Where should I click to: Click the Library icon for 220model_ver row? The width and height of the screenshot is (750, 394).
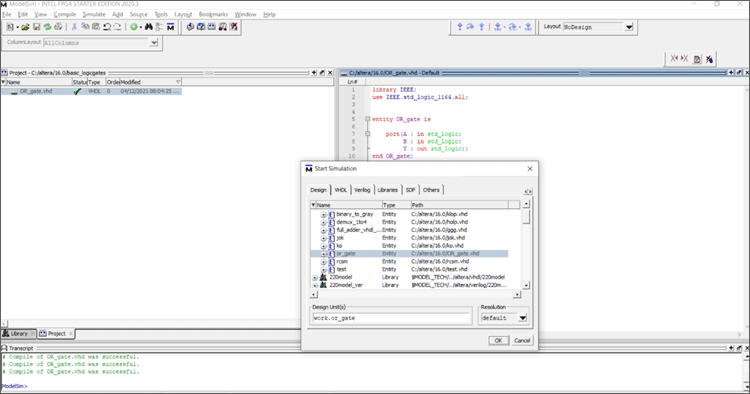point(323,285)
